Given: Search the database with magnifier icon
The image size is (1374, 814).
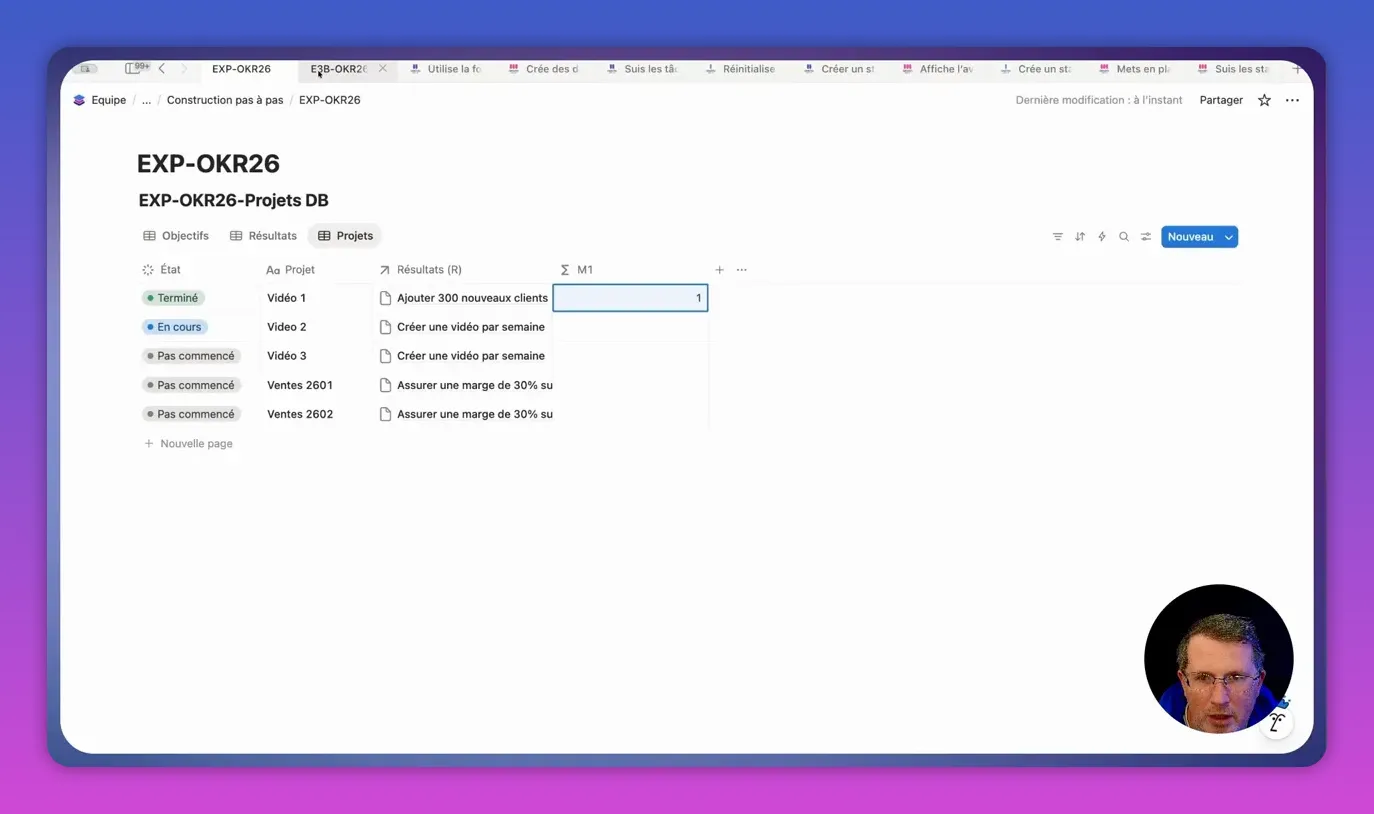Looking at the screenshot, I should coord(1124,237).
